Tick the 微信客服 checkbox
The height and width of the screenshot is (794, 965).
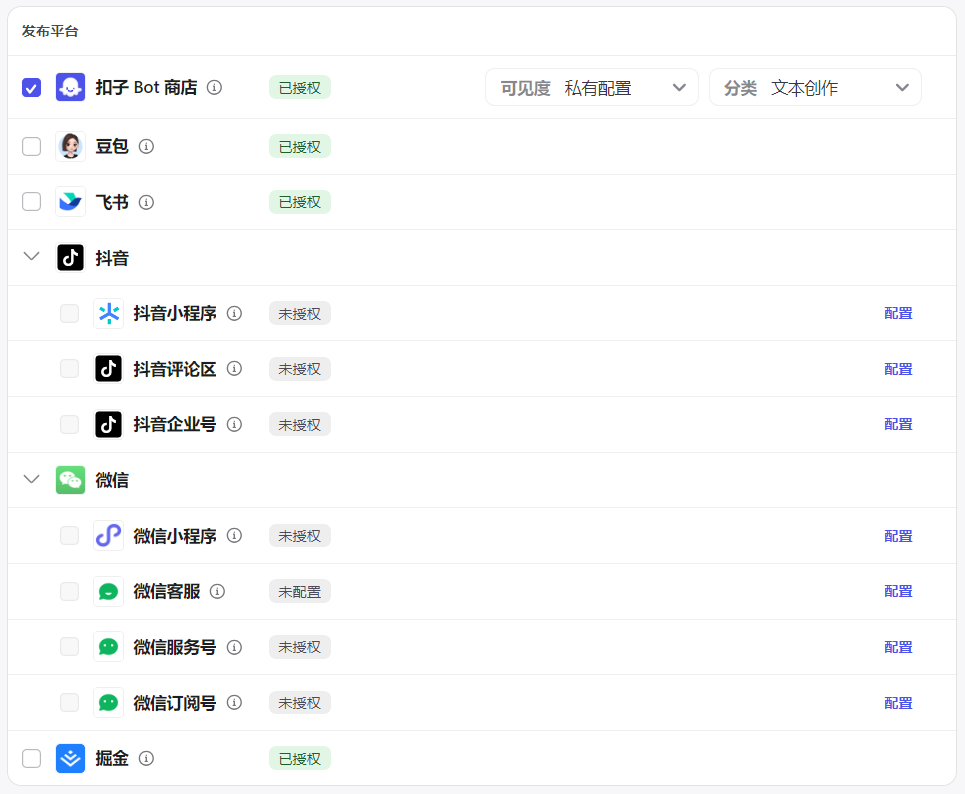point(70,591)
